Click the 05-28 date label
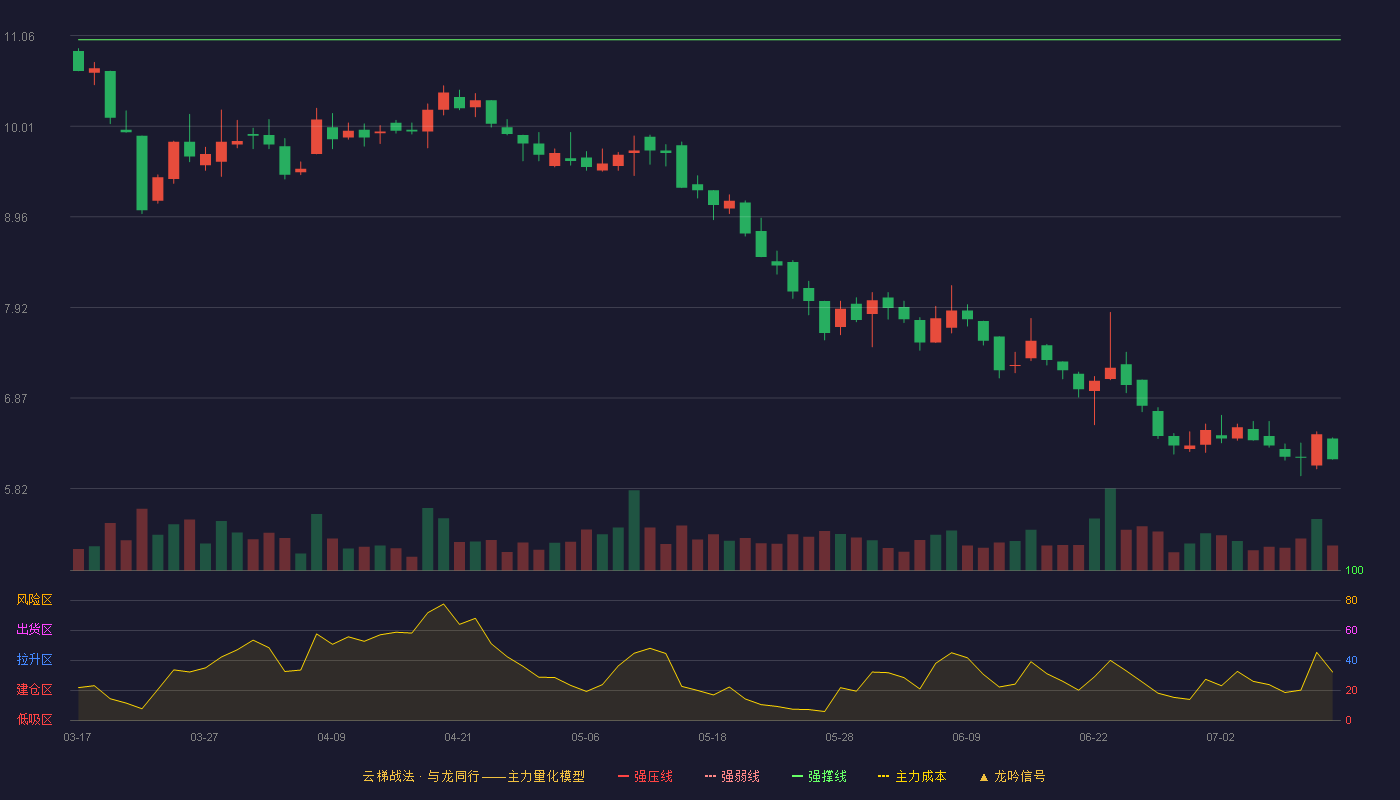 tap(839, 737)
